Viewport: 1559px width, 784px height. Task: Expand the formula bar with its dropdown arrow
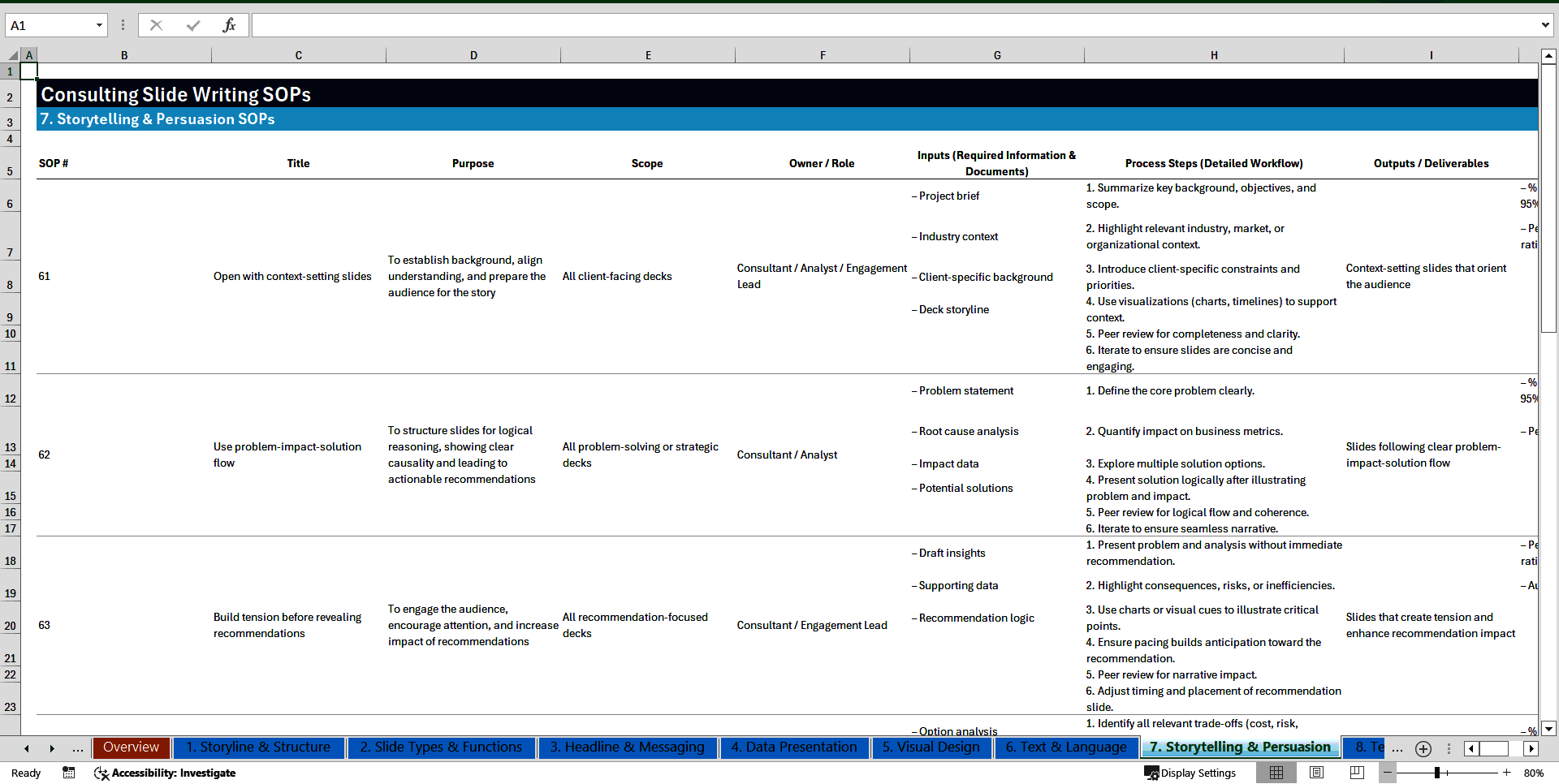coord(1545,25)
